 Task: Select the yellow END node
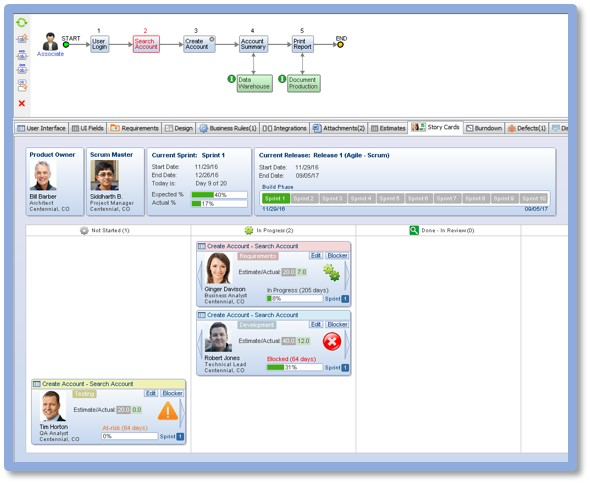(340, 45)
